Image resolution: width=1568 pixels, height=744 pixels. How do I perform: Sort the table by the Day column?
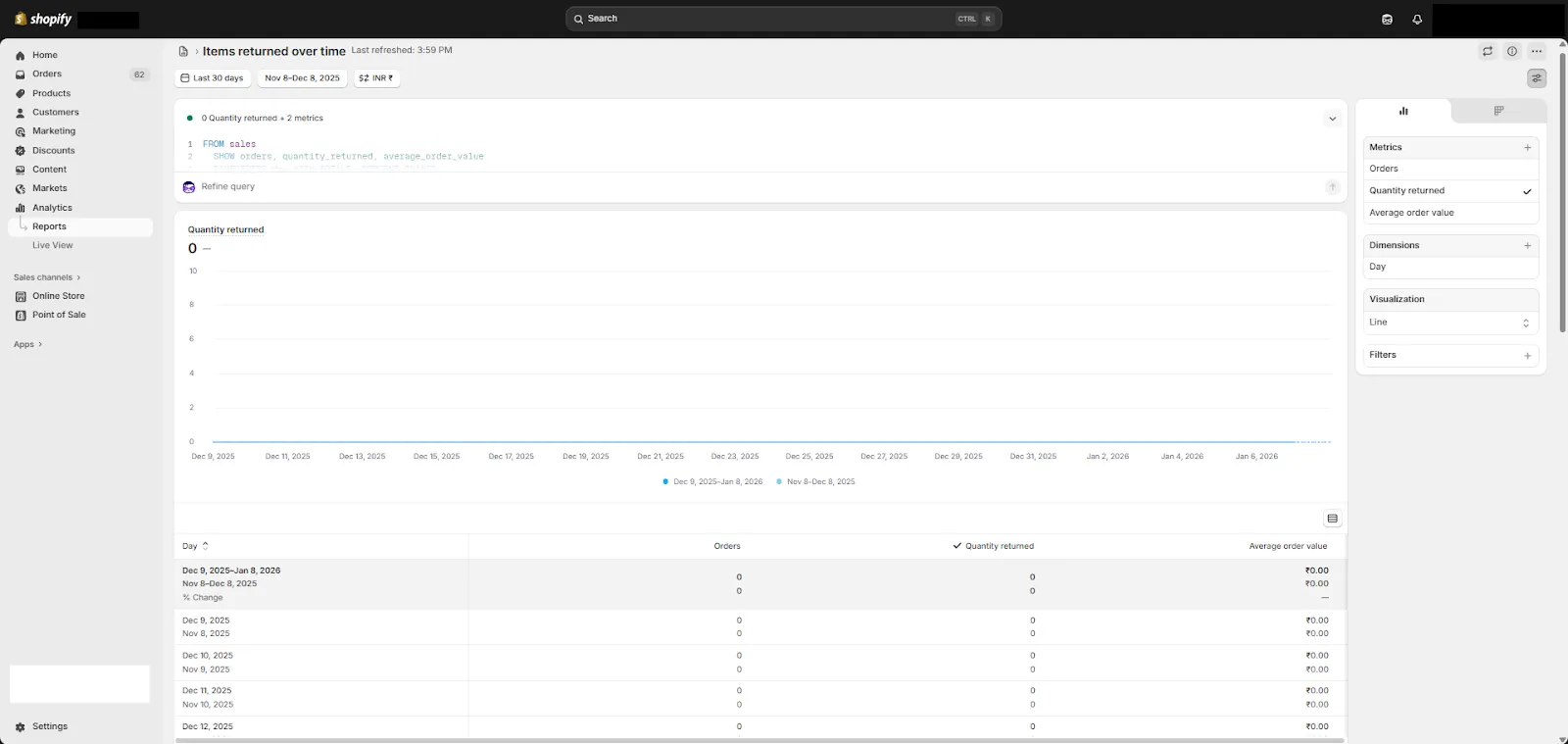point(195,546)
